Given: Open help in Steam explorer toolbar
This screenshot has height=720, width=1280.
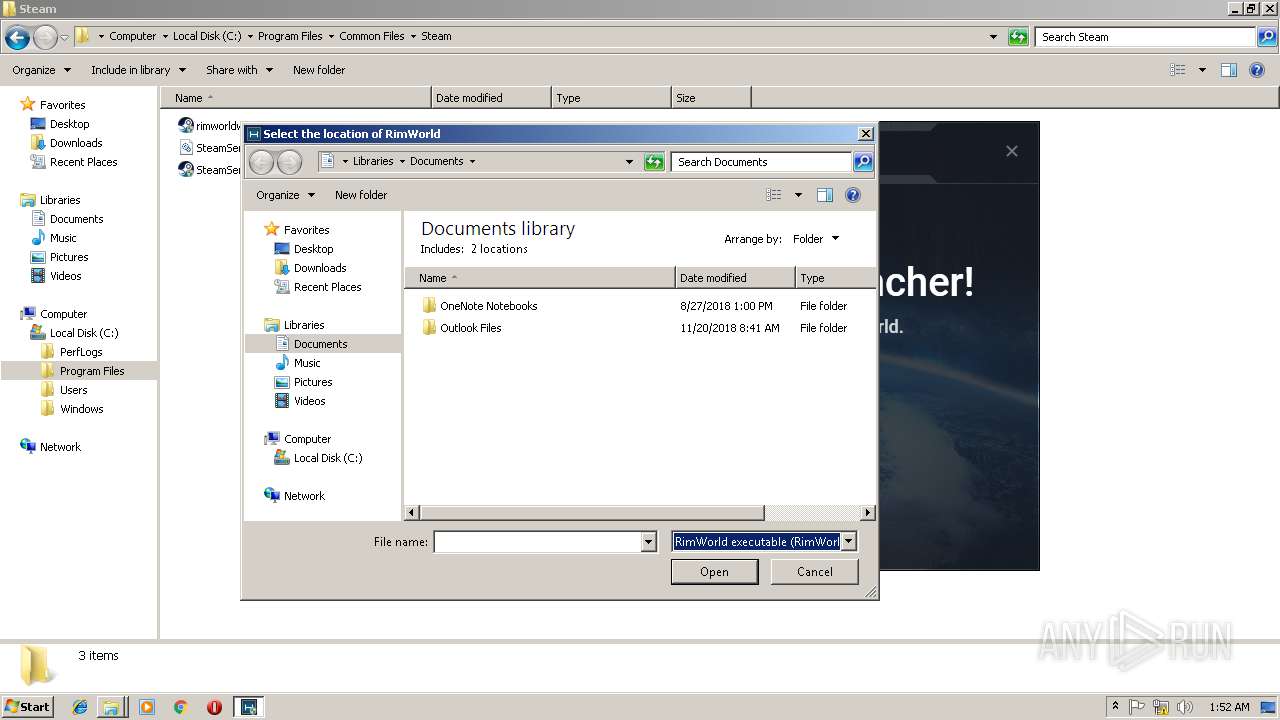Looking at the screenshot, I should 1257,70.
